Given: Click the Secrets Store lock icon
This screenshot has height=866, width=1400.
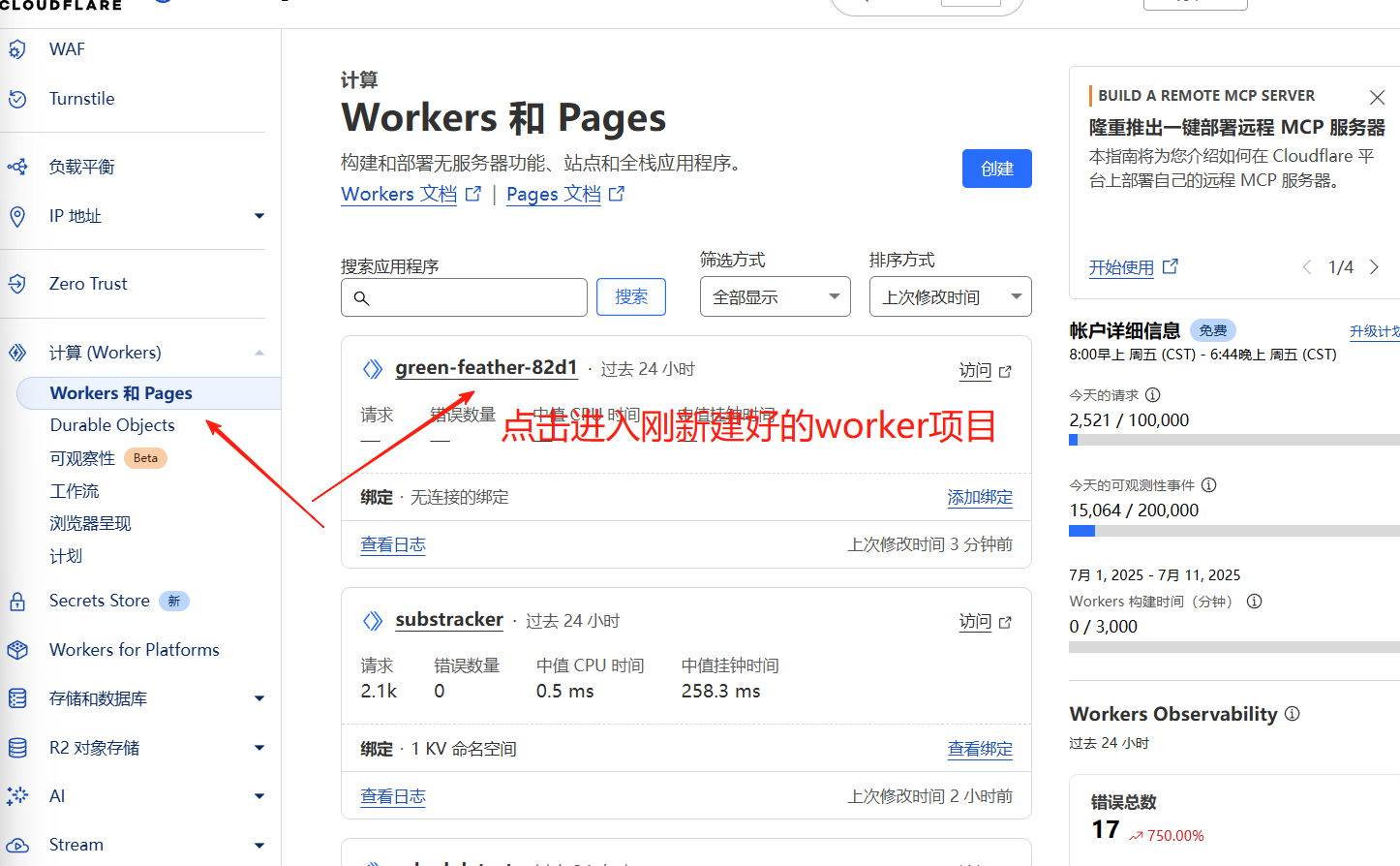Looking at the screenshot, I should tap(17, 602).
